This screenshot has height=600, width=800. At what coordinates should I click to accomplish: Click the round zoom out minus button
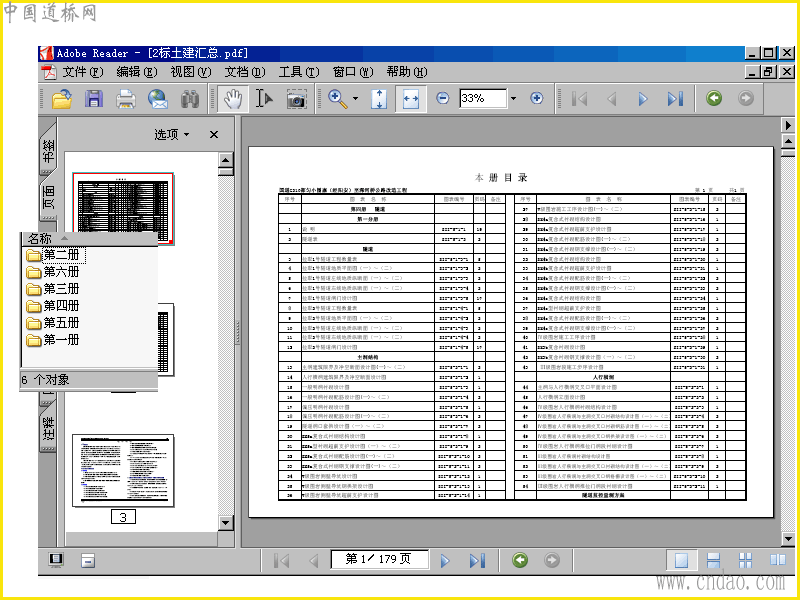(443, 98)
